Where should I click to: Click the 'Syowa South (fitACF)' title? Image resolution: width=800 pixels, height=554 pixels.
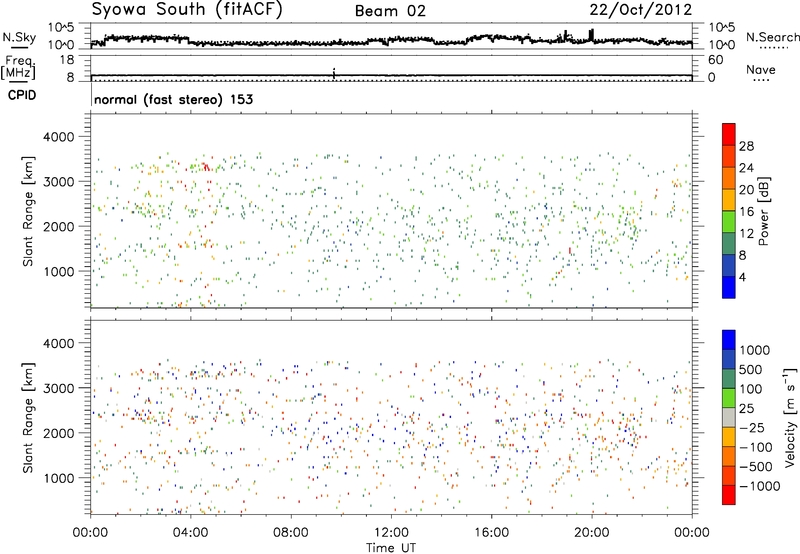point(187,9)
